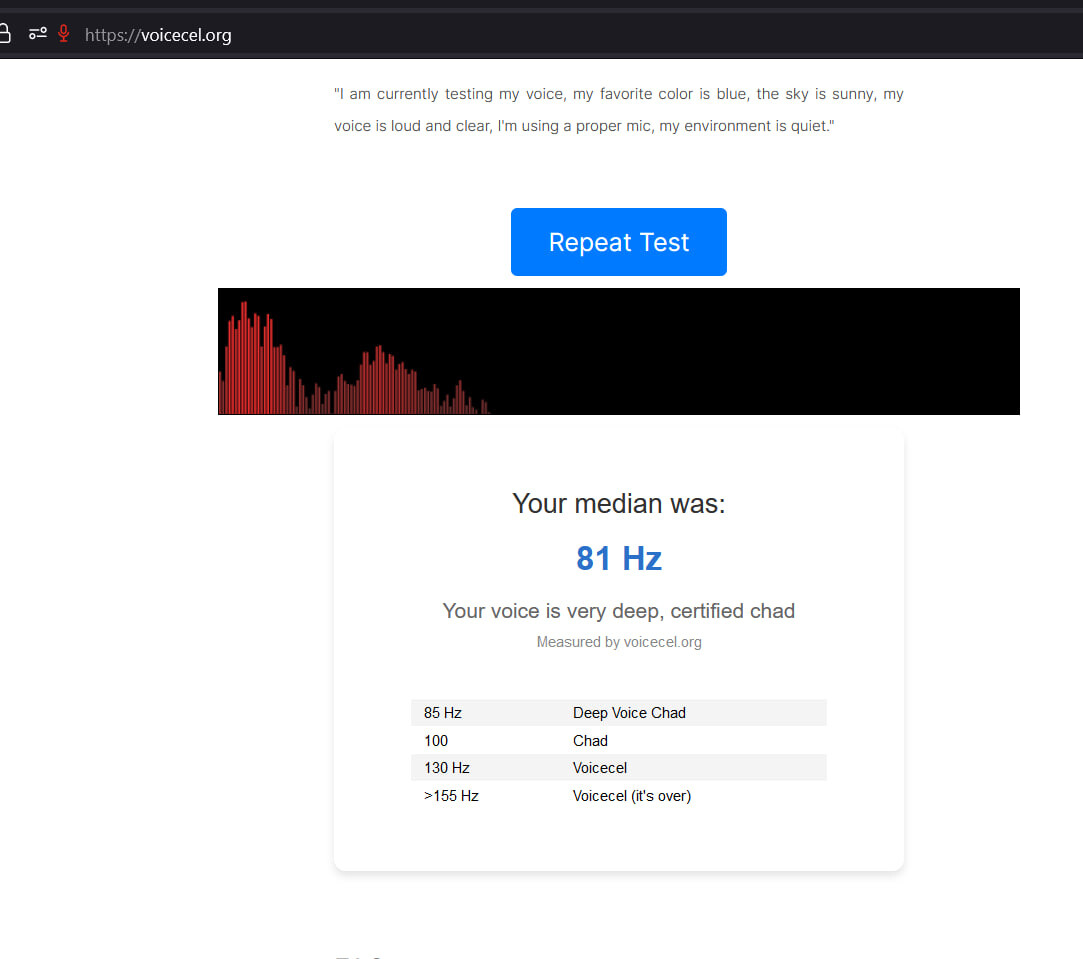The width and height of the screenshot is (1083, 959).
Task: Click "Your voice is very deep" message
Action: click(x=618, y=611)
